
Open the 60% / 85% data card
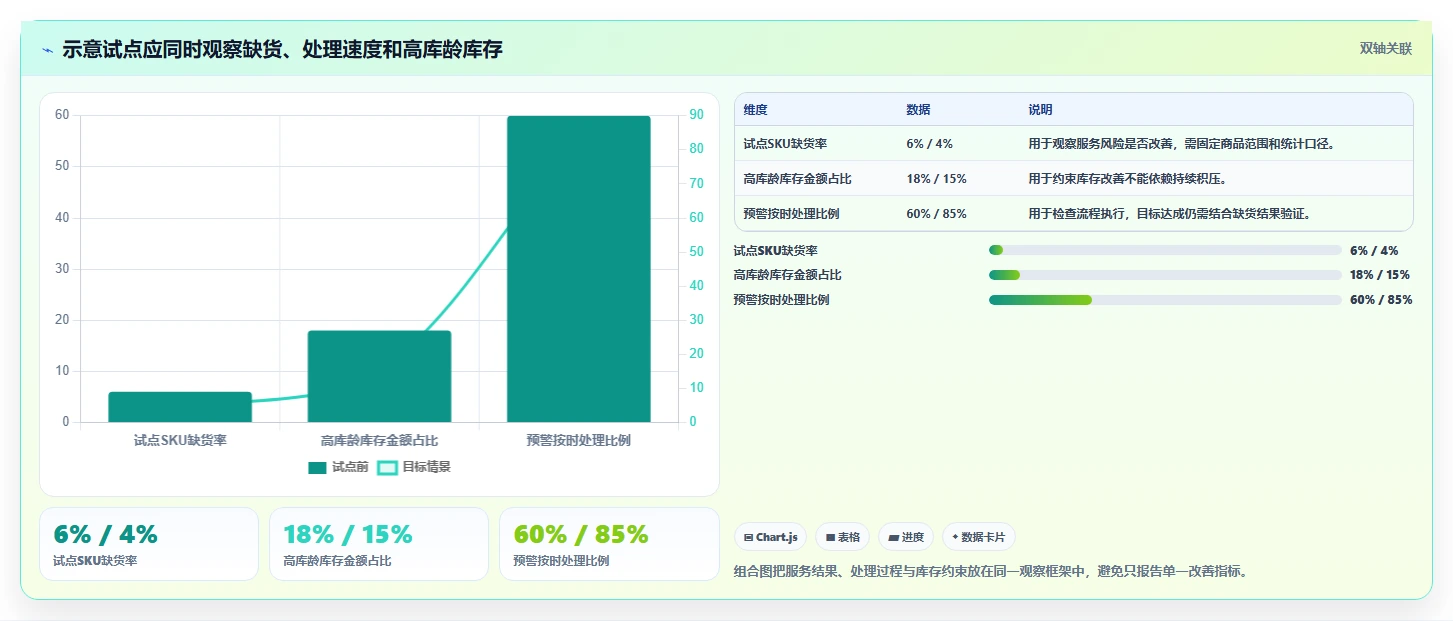point(609,544)
